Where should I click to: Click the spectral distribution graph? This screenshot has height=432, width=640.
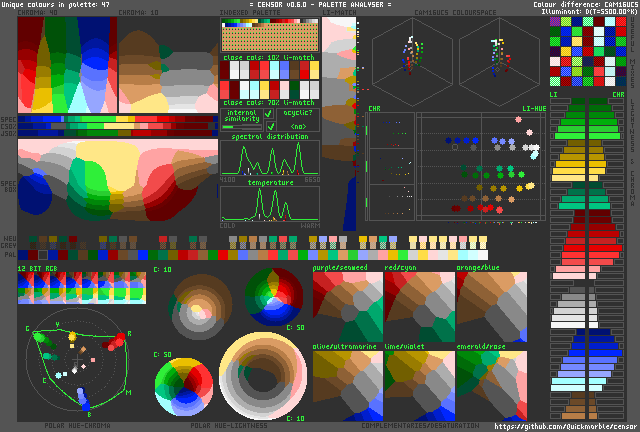[x=270, y=158]
